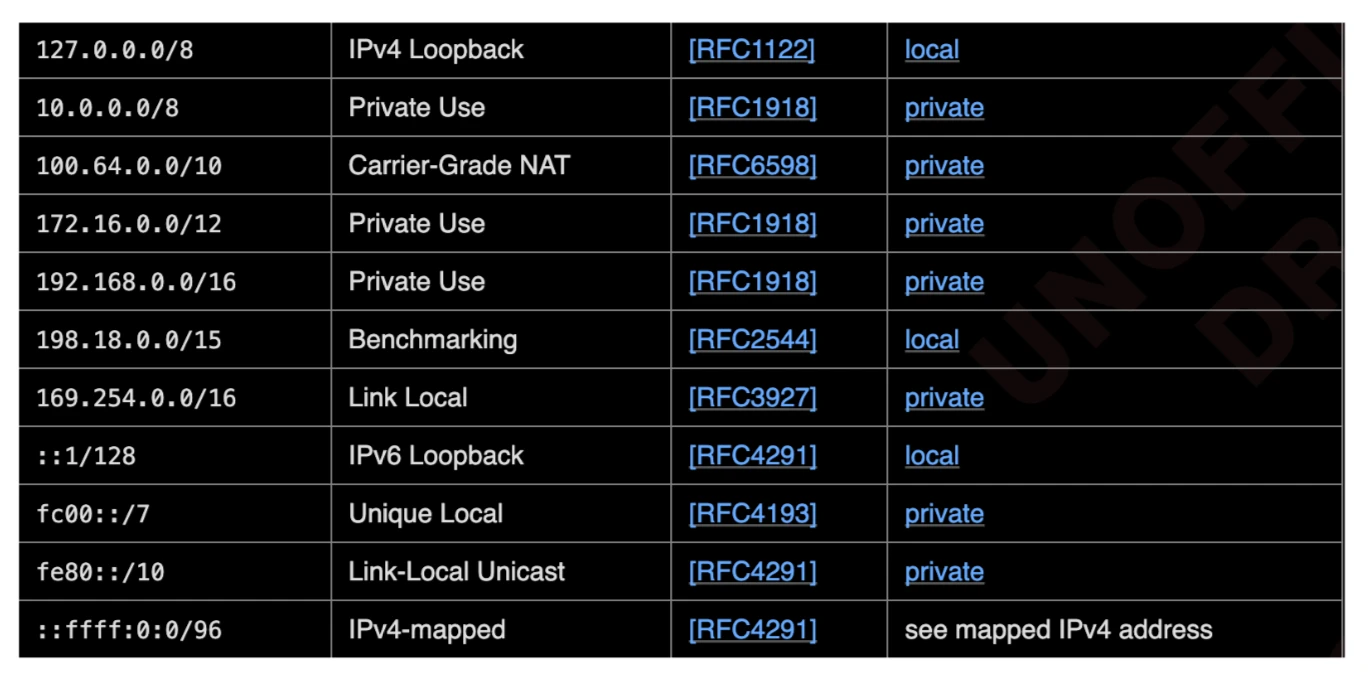Open RFC4291 link in the IPv4-mapped row
1368x678 pixels.
click(752, 630)
